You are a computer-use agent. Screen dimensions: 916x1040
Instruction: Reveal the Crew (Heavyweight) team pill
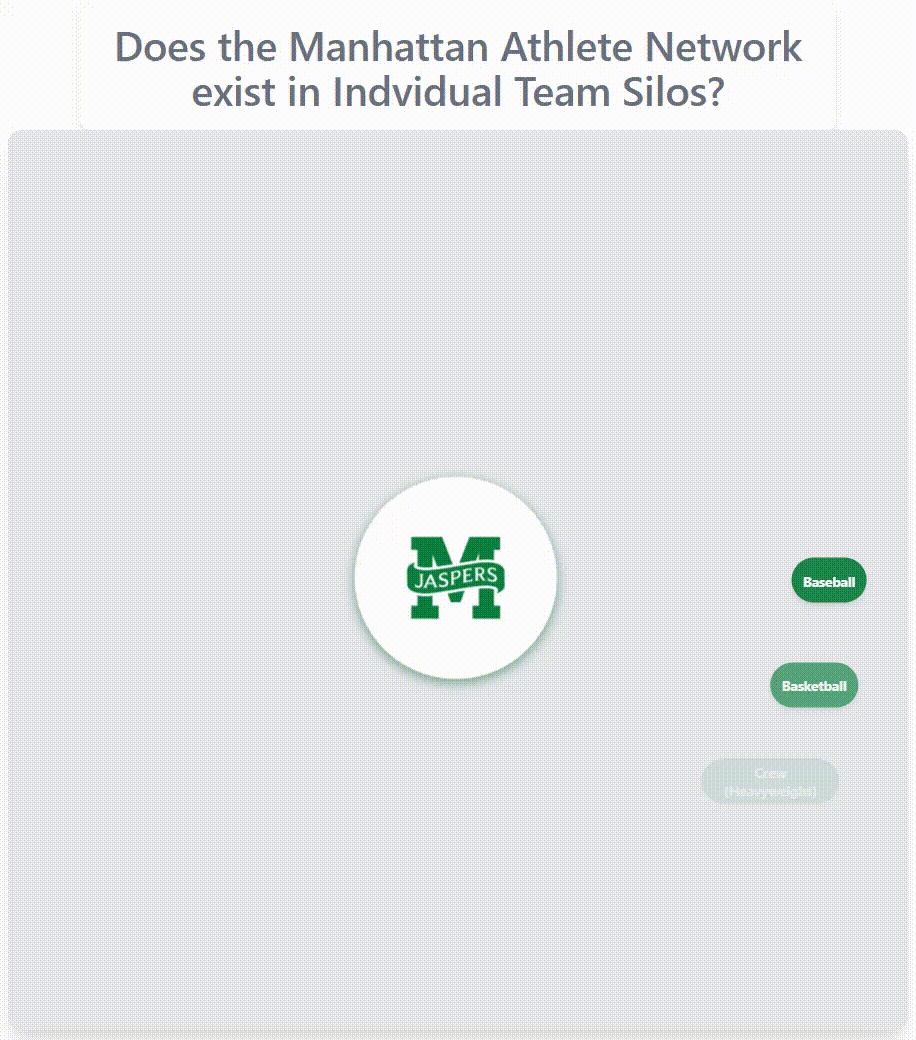(770, 782)
